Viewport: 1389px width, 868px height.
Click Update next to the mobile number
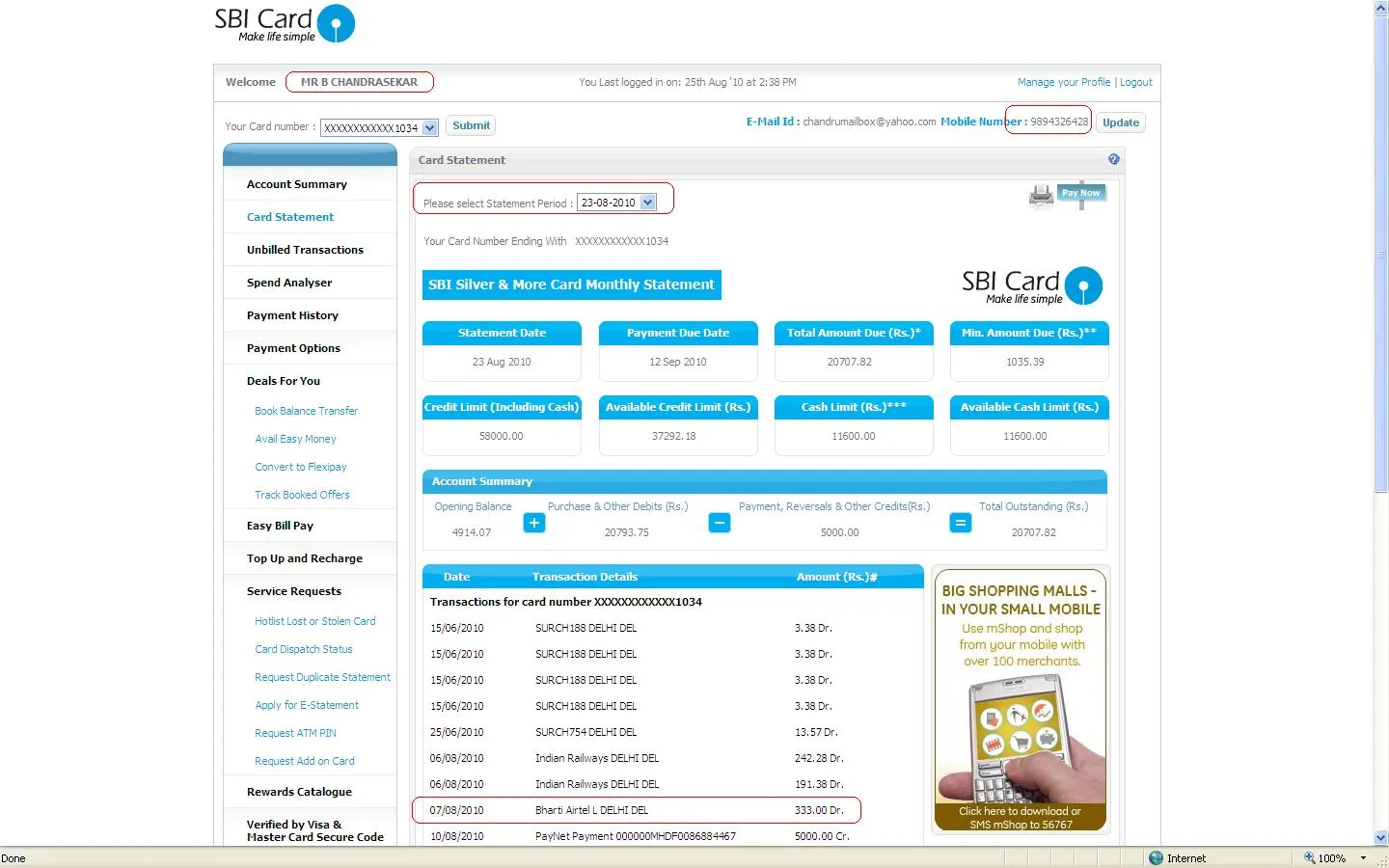pos(1120,122)
